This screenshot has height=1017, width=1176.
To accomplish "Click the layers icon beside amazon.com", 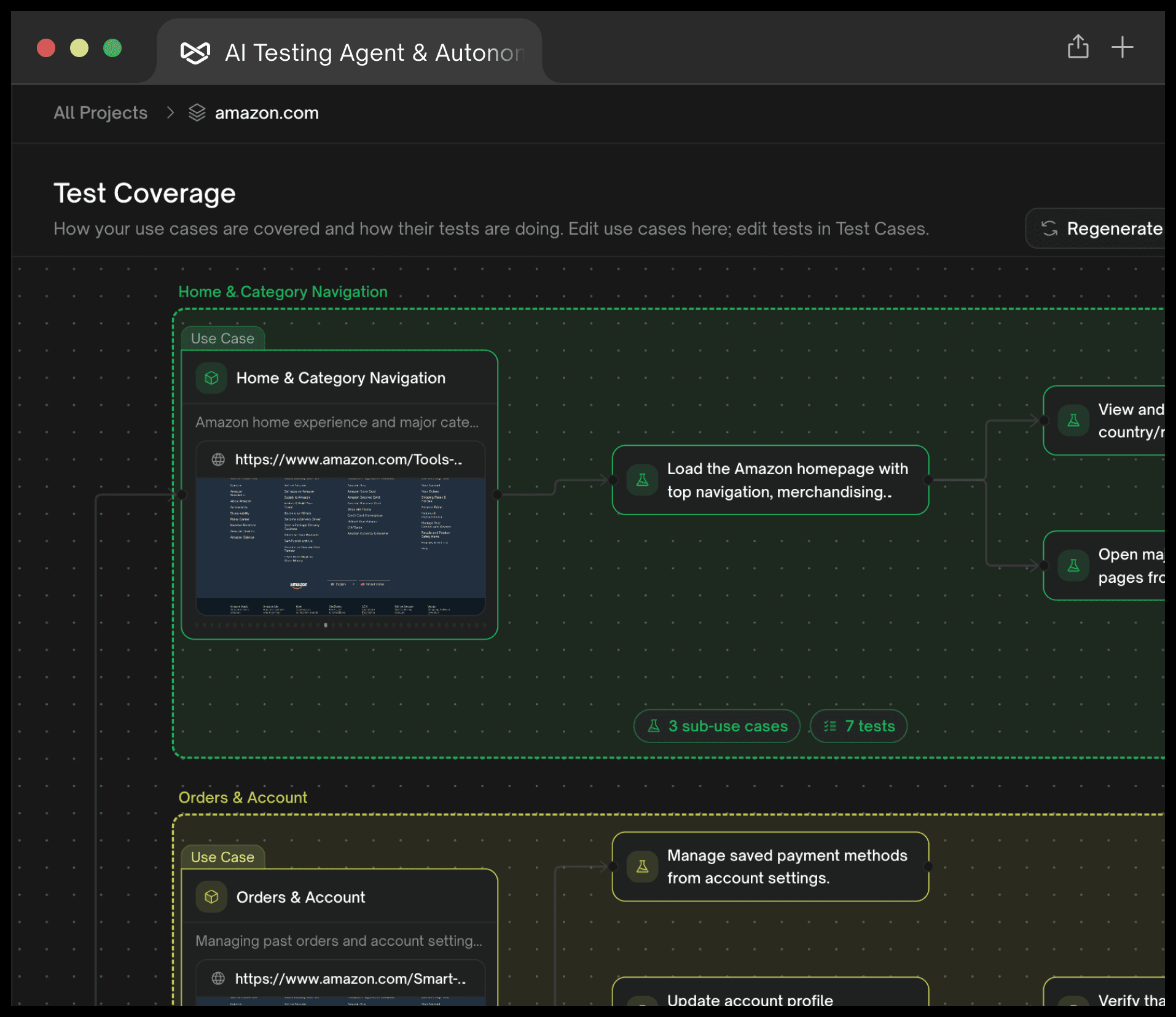I will click(197, 112).
